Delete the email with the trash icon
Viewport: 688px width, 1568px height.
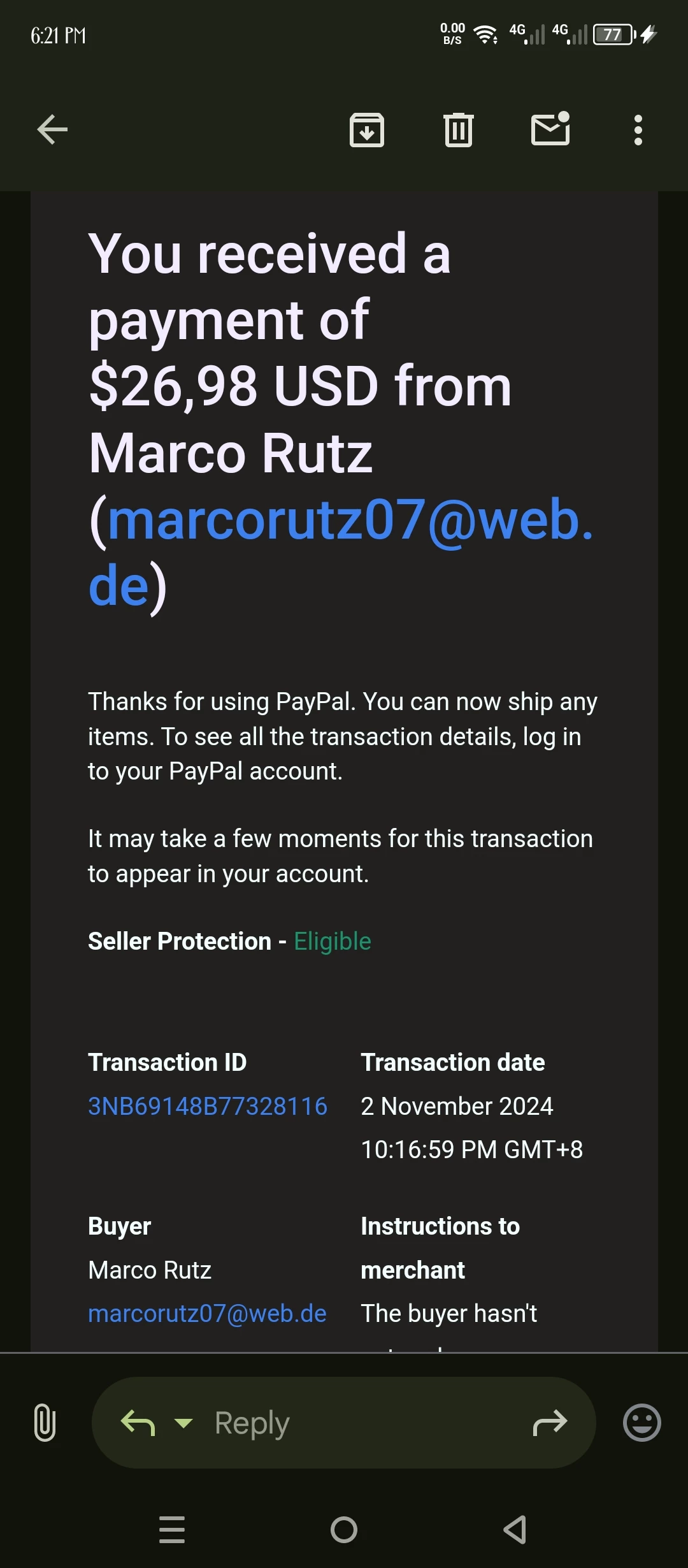459,130
